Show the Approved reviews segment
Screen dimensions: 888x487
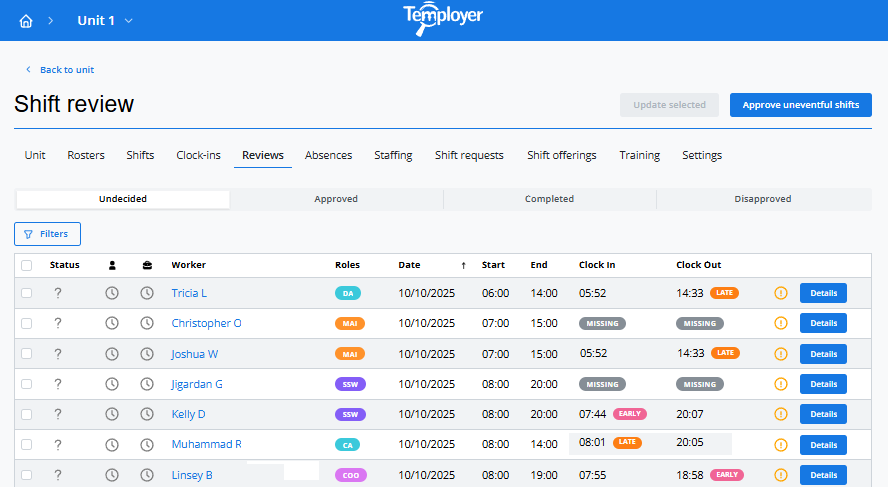(x=336, y=199)
